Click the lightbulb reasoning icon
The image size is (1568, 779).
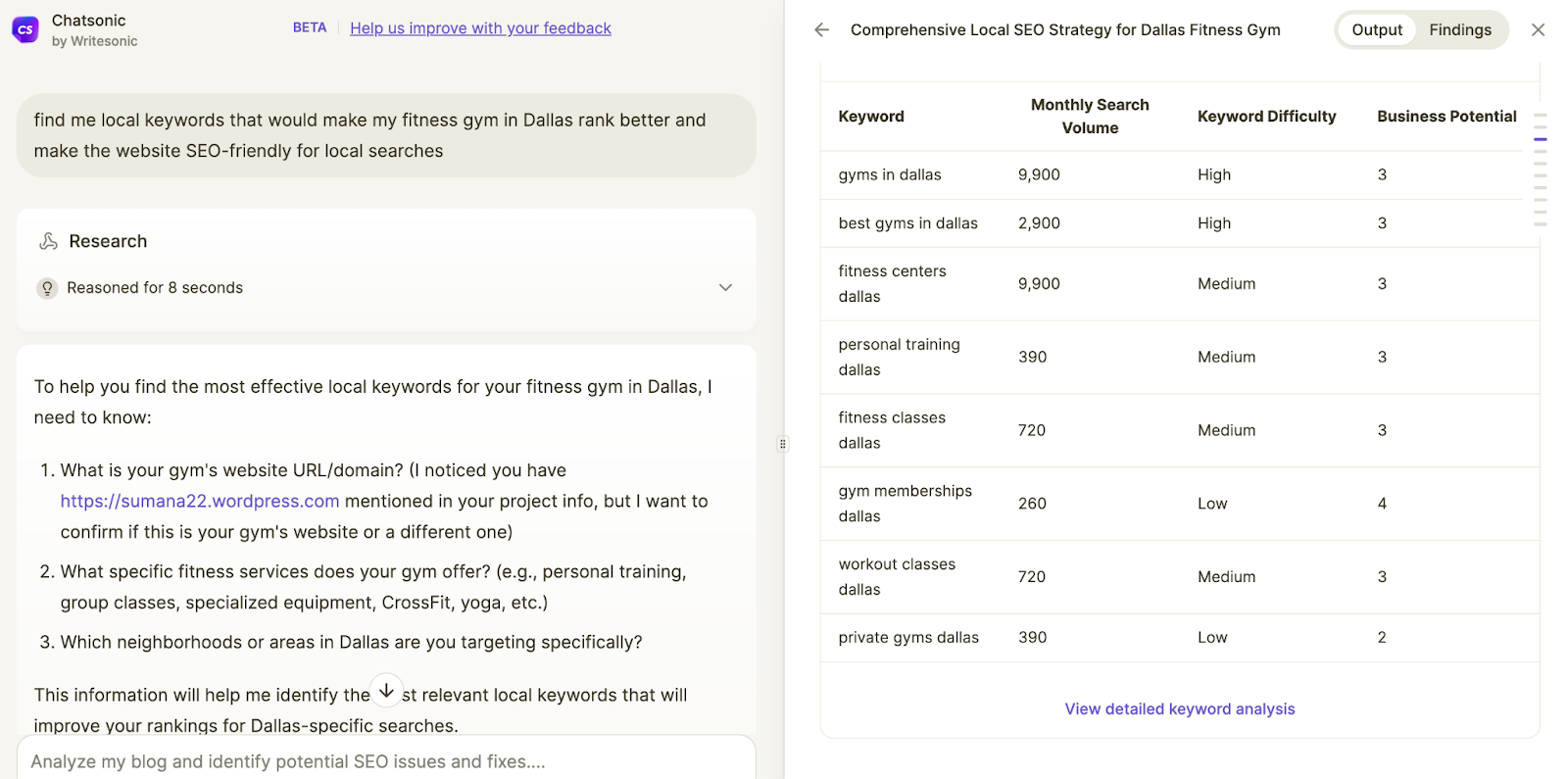pos(47,288)
